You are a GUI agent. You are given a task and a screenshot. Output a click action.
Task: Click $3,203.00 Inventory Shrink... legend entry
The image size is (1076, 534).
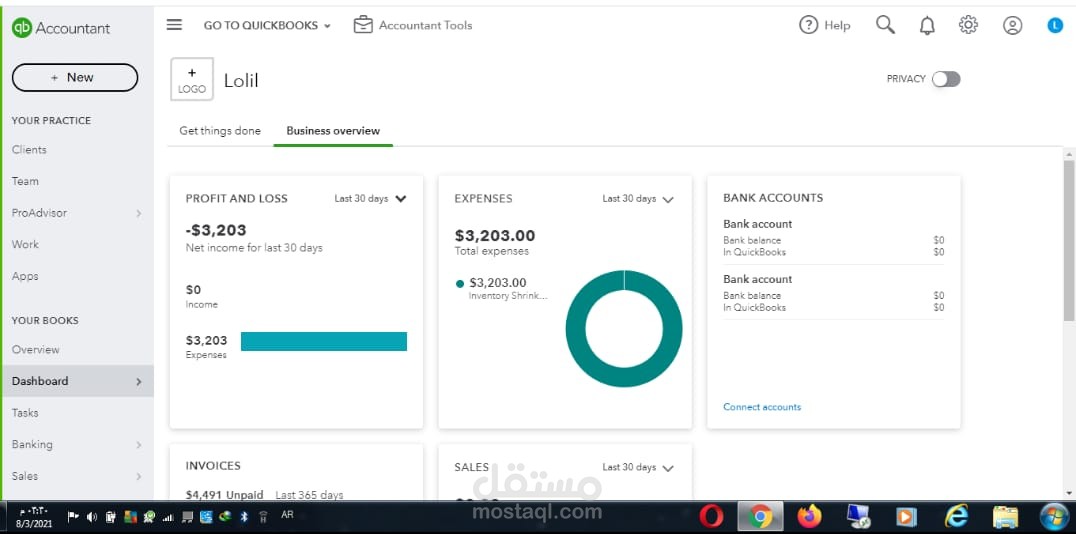click(508, 288)
